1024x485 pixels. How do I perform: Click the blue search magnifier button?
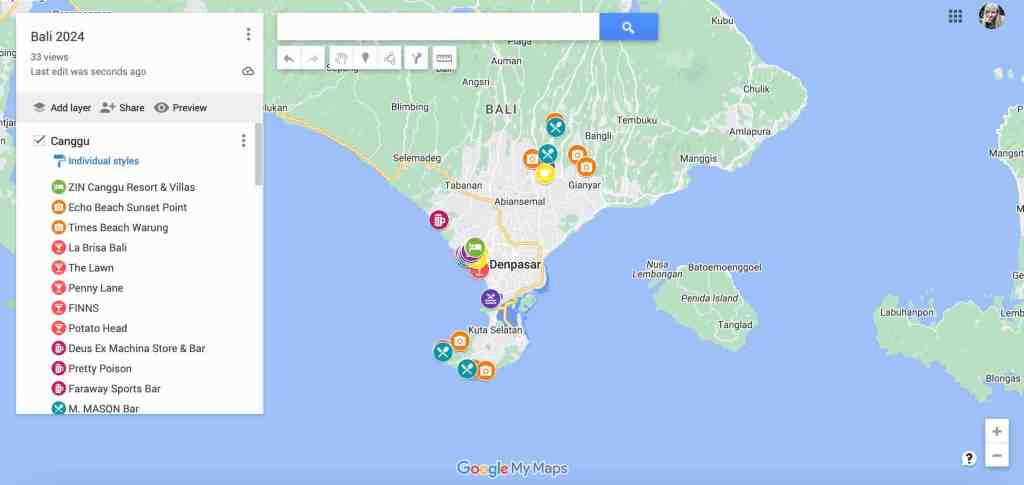628,27
